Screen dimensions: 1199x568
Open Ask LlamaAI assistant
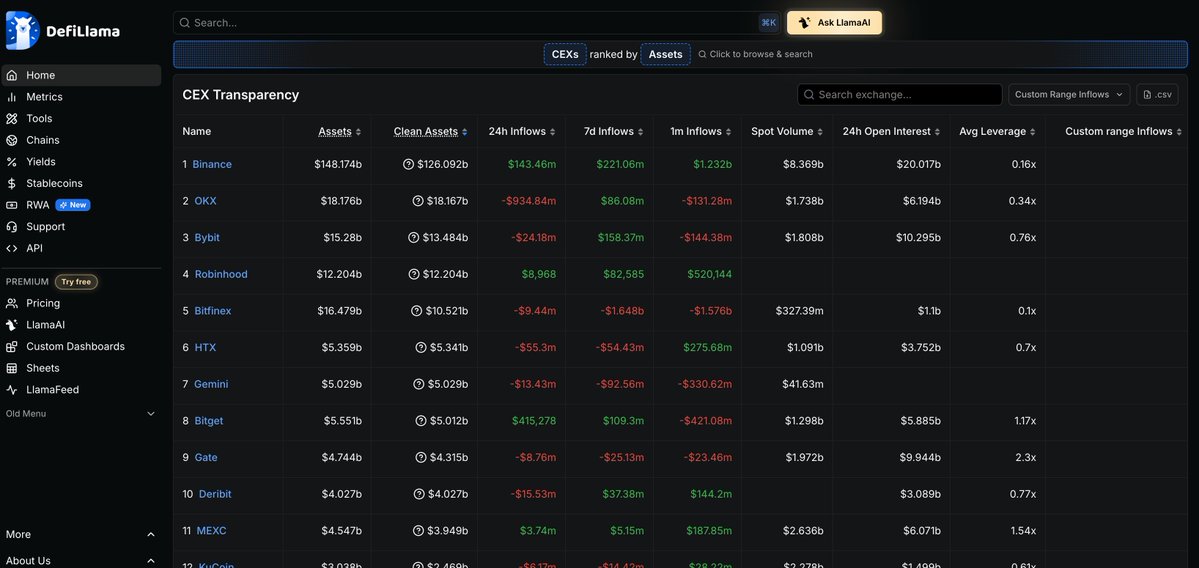pyautogui.click(x=834, y=23)
